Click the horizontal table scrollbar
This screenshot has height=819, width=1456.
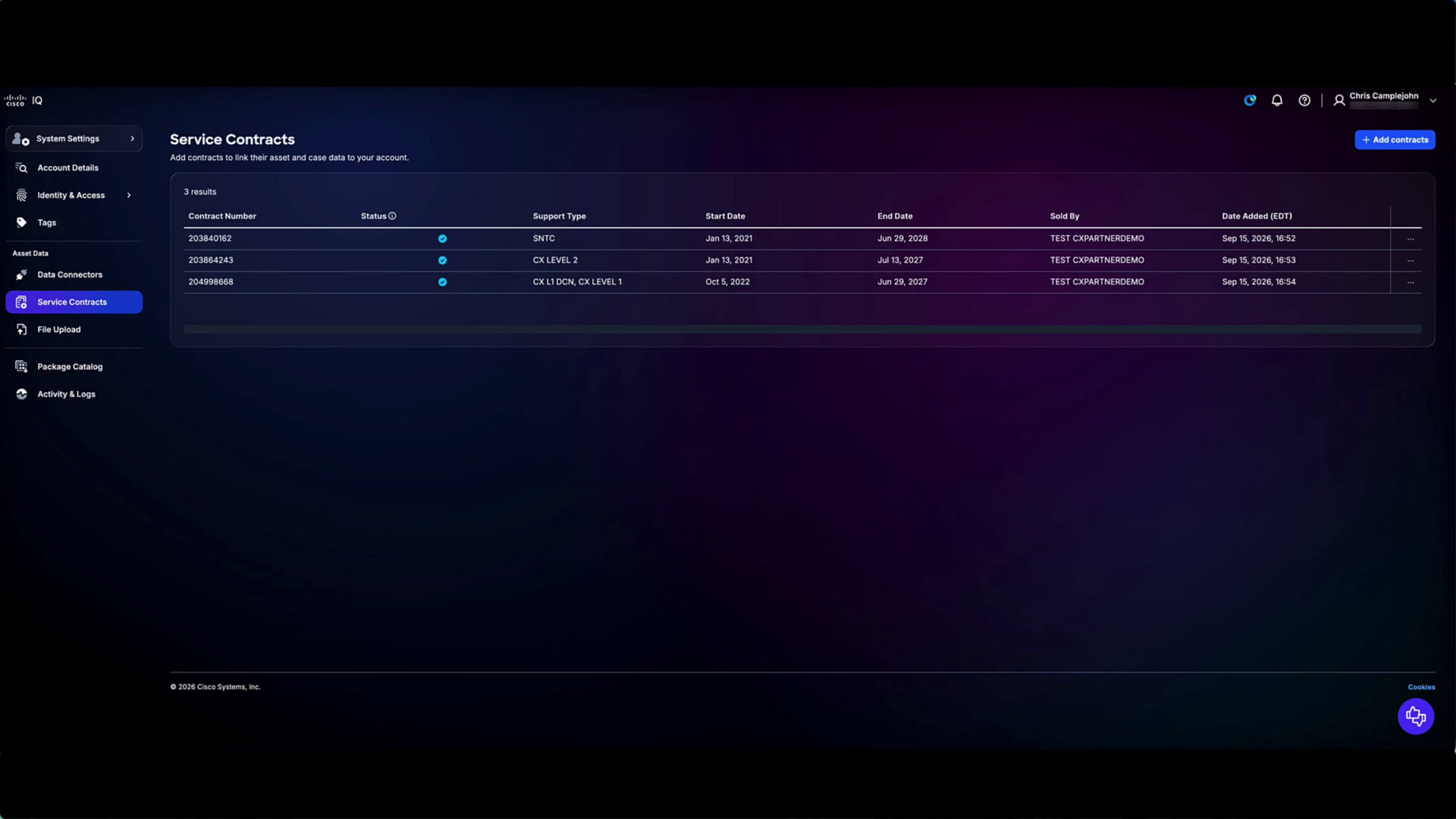[802, 329]
